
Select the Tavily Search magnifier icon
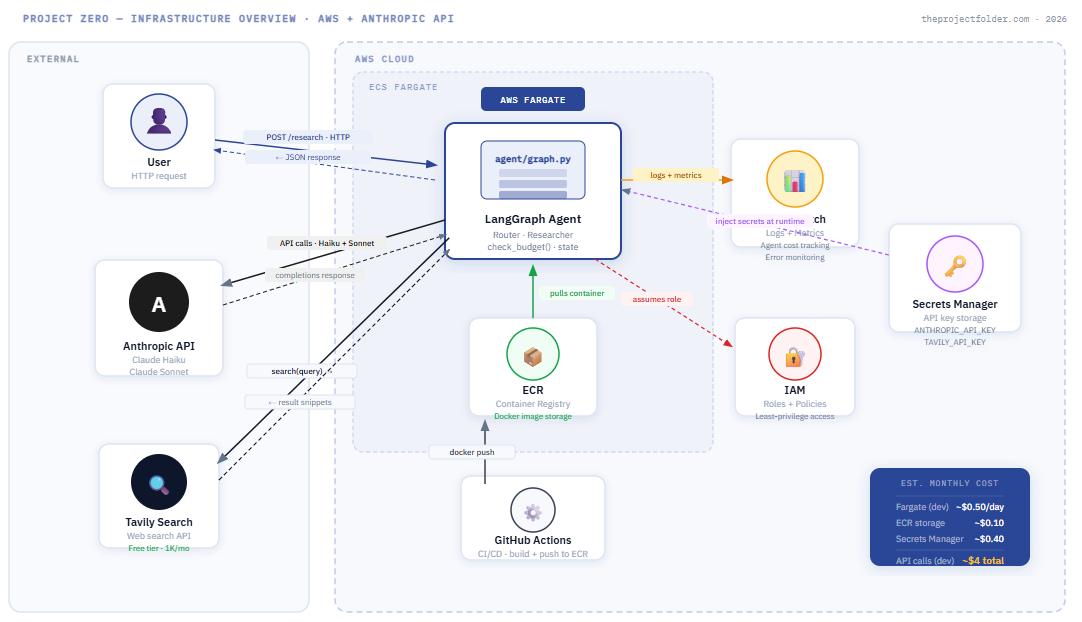click(159, 484)
